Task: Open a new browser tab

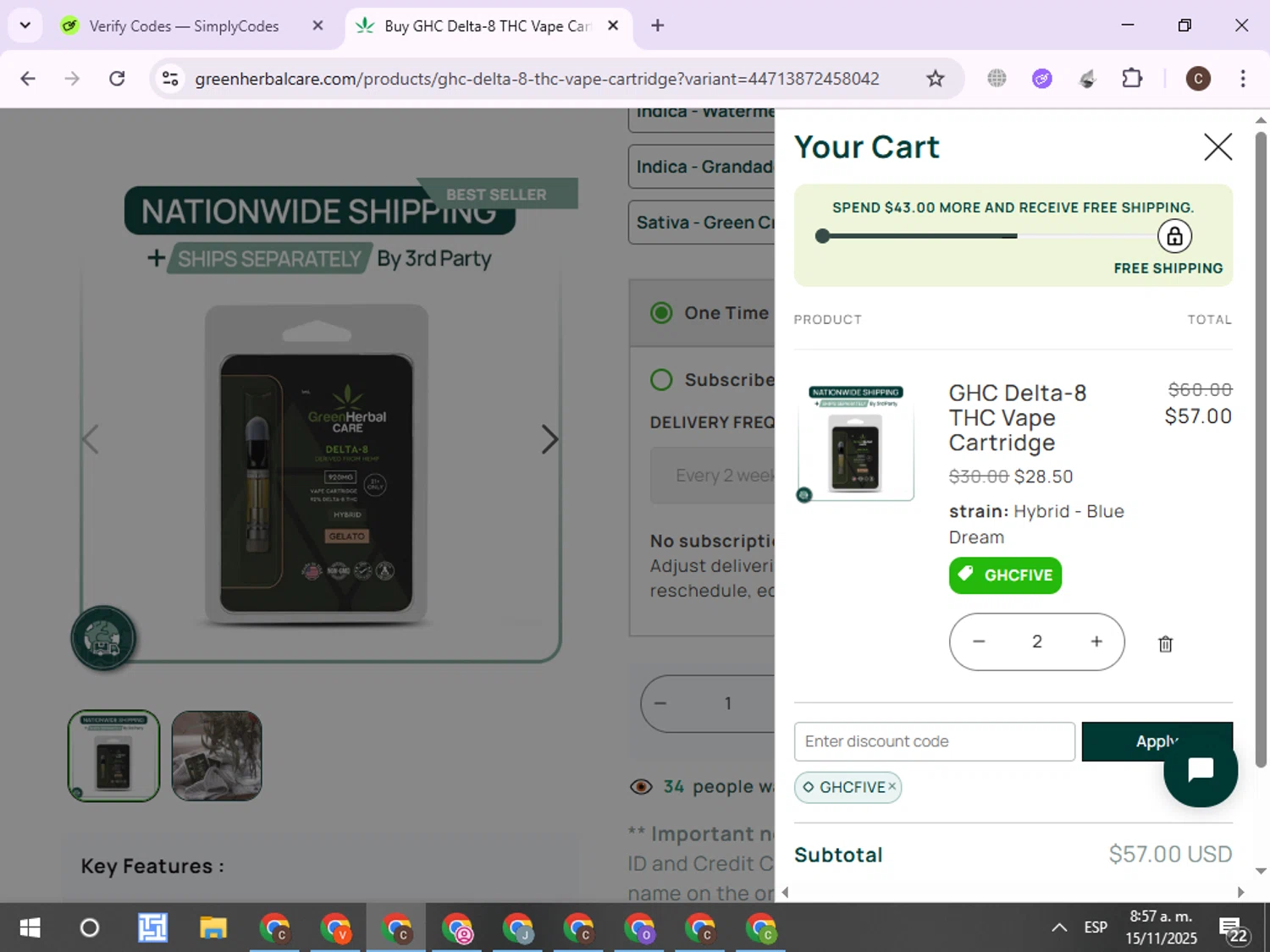Action: pyautogui.click(x=657, y=25)
